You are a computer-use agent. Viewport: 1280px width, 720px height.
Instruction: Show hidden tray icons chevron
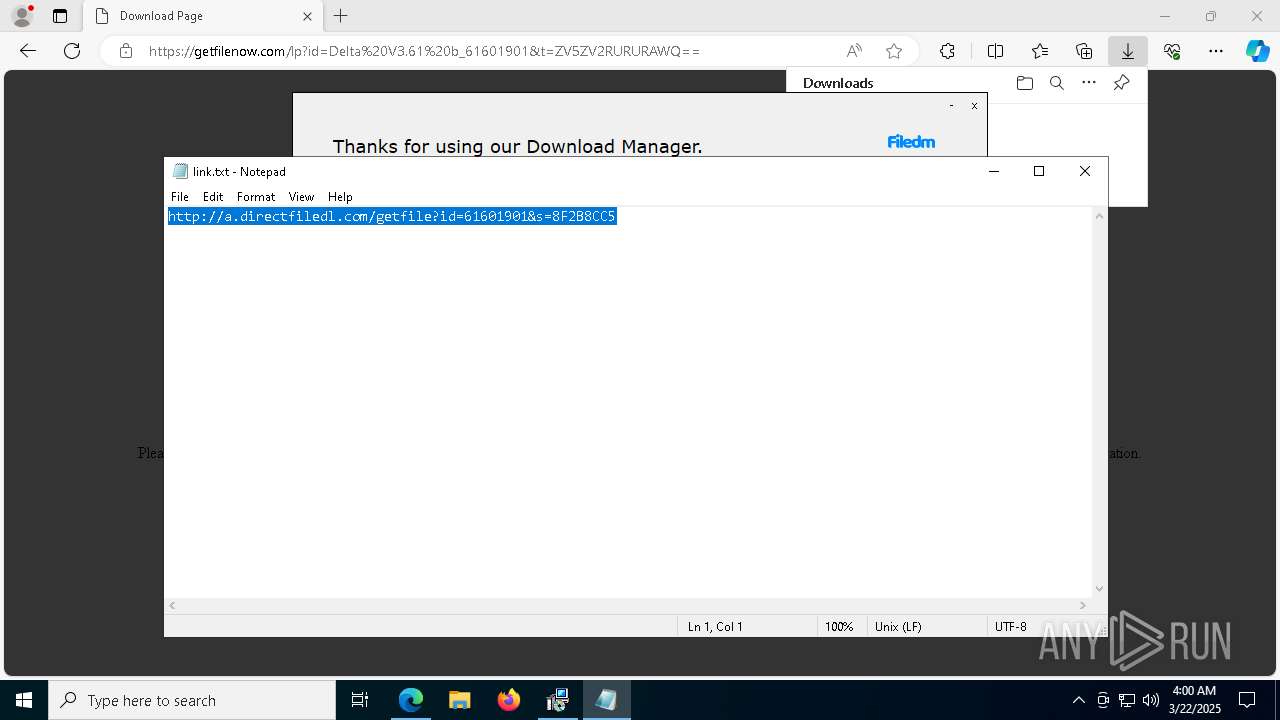[x=1078, y=700]
